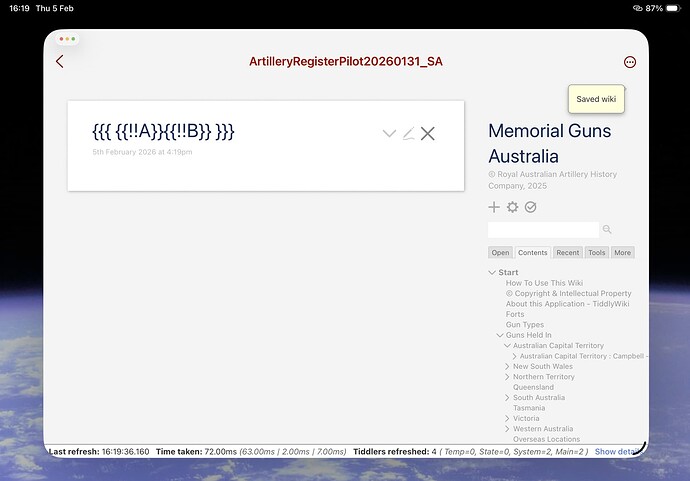This screenshot has height=481, width=690.
Task: Expand the Victoria tree entry
Action: [x=507, y=419]
